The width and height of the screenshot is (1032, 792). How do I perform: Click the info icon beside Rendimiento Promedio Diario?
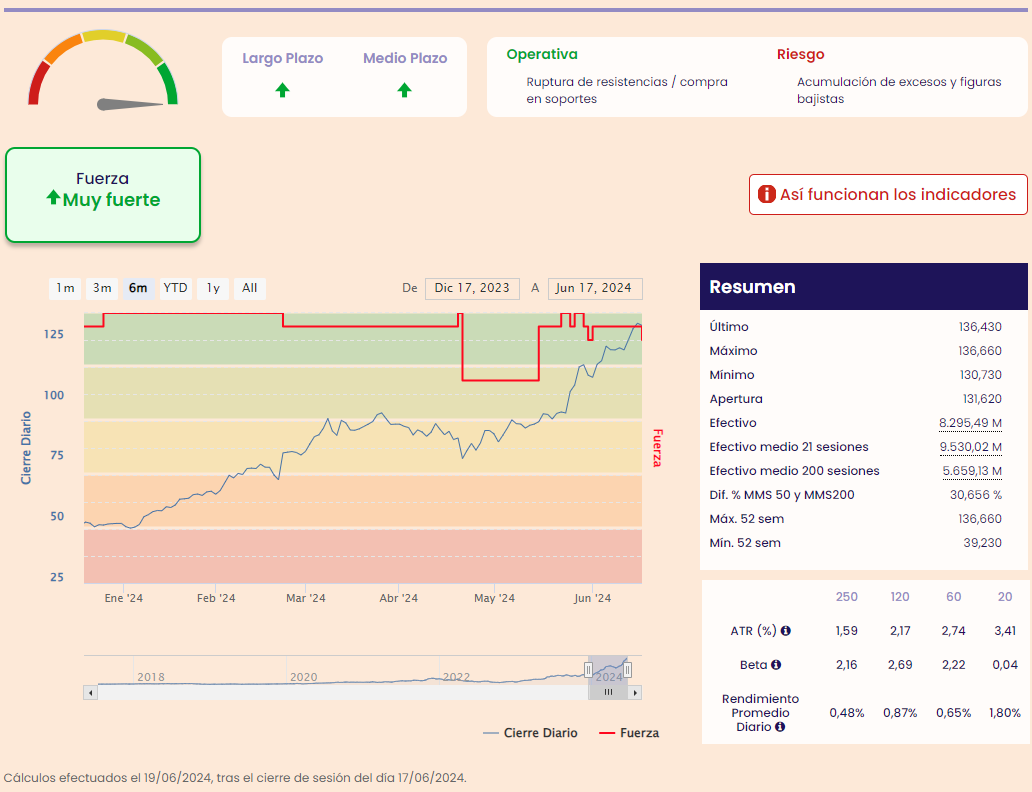tap(780, 727)
